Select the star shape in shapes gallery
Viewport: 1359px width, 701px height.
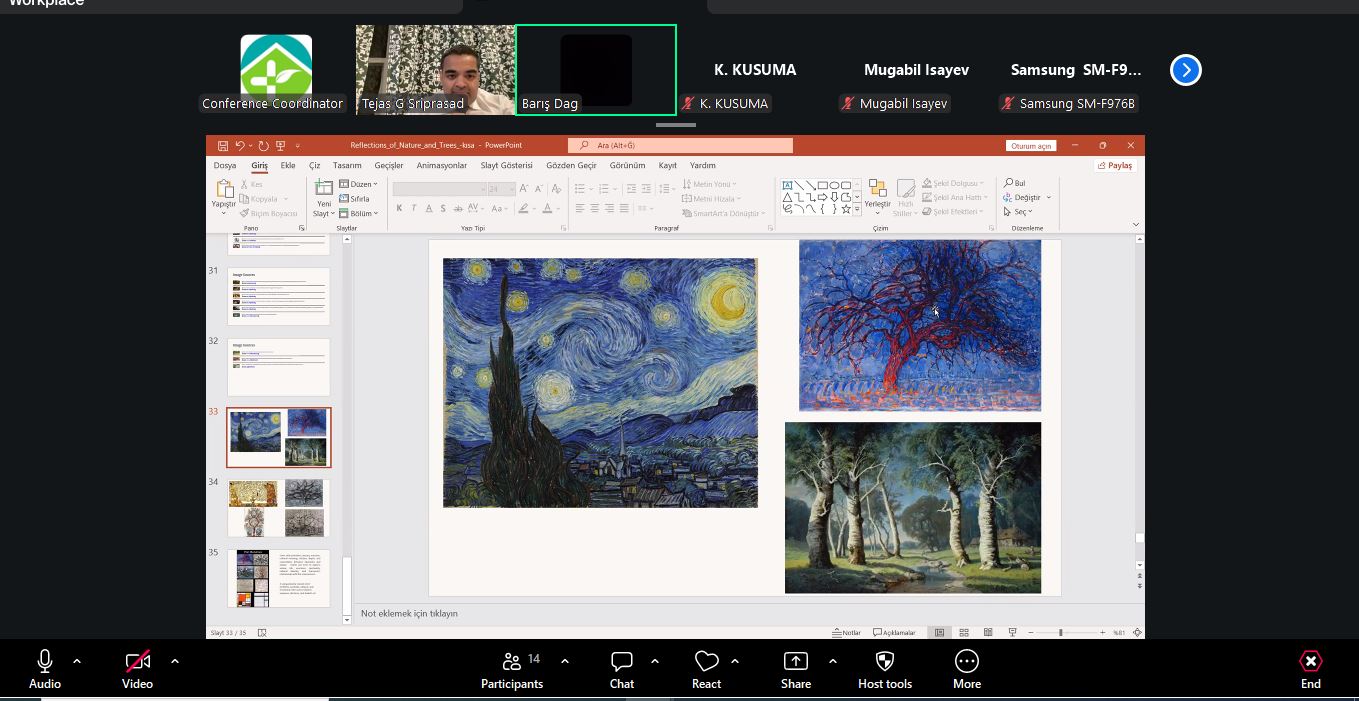(x=846, y=209)
